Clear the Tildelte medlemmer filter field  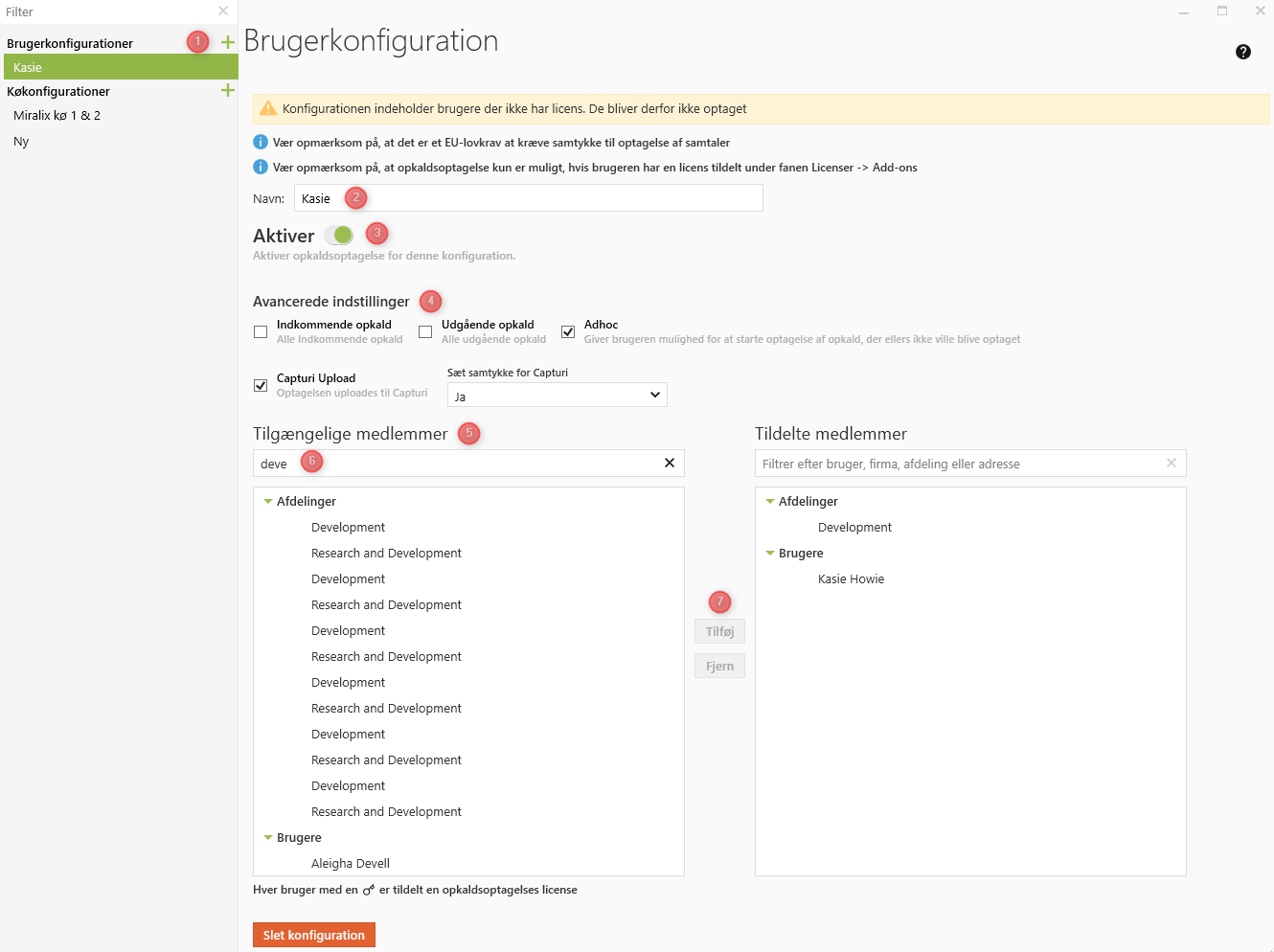coord(1172,463)
